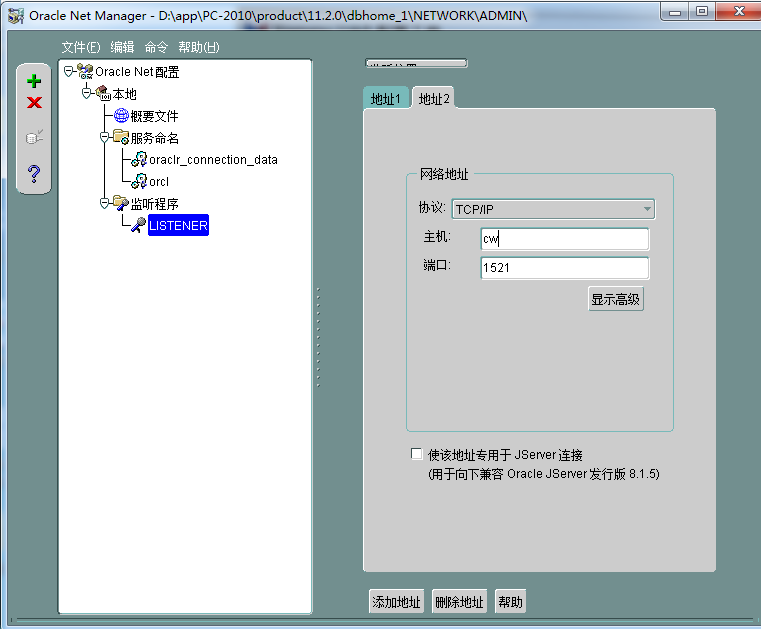
Task: Open the 帮助(H) menu
Action: 199,47
